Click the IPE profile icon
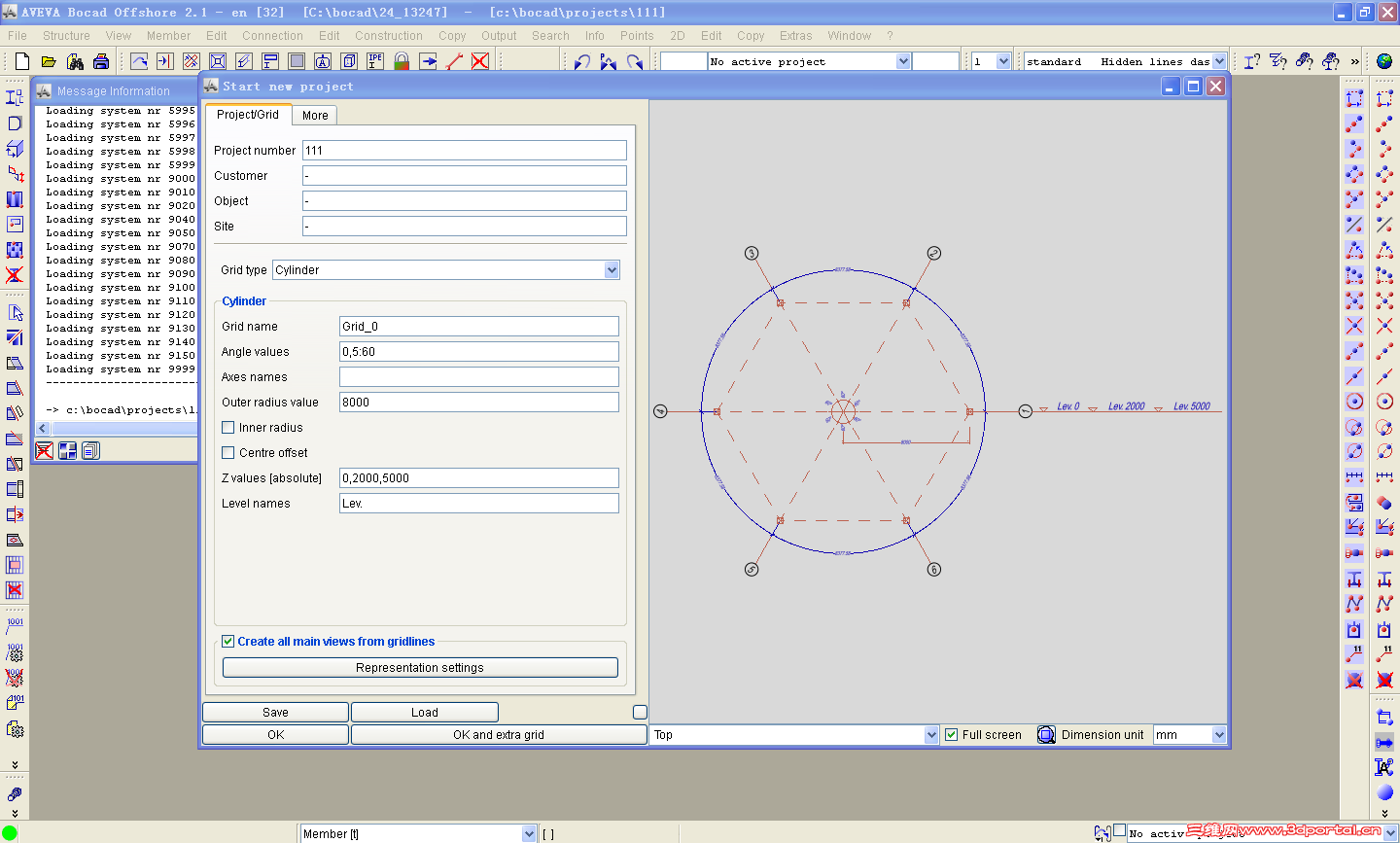 (x=375, y=61)
